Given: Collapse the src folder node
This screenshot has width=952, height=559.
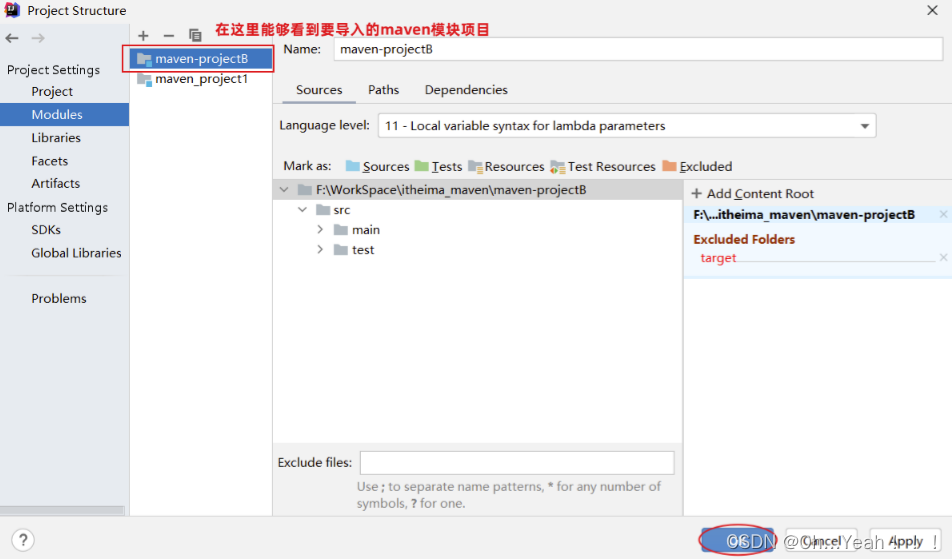Looking at the screenshot, I should (x=302, y=210).
